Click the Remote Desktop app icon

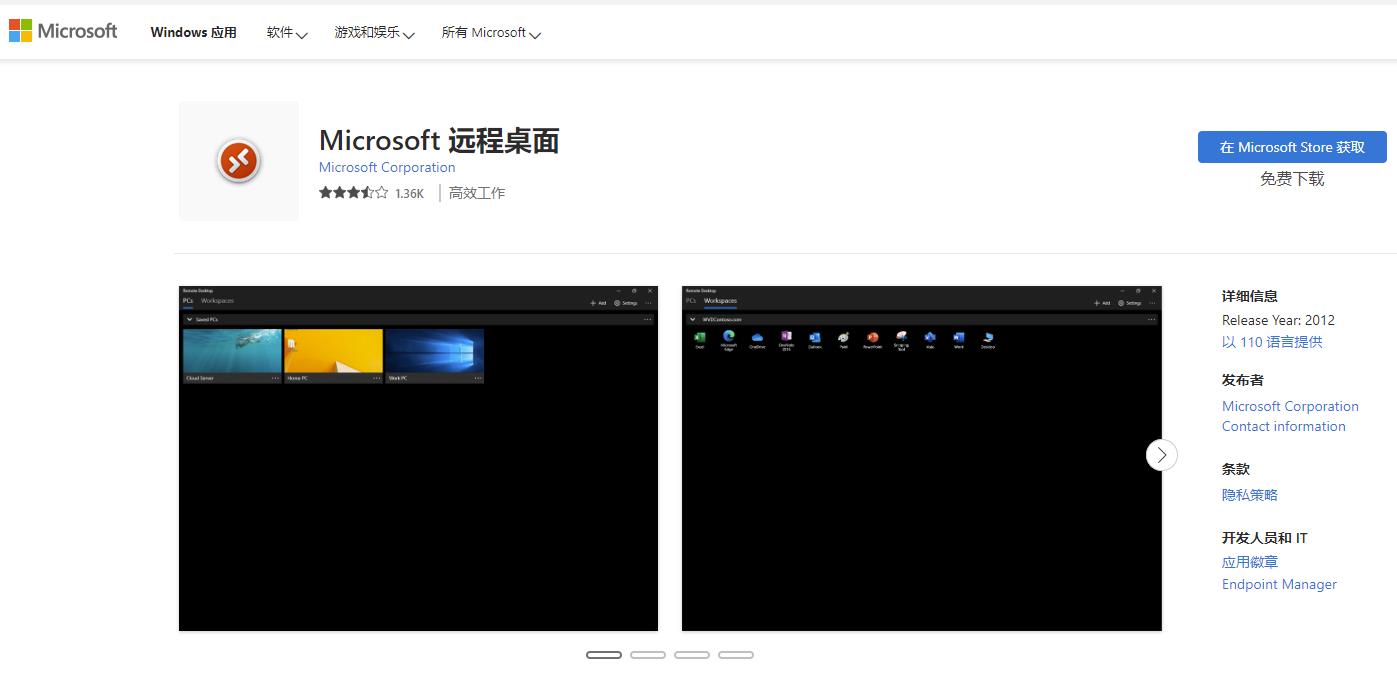pyautogui.click(x=239, y=161)
